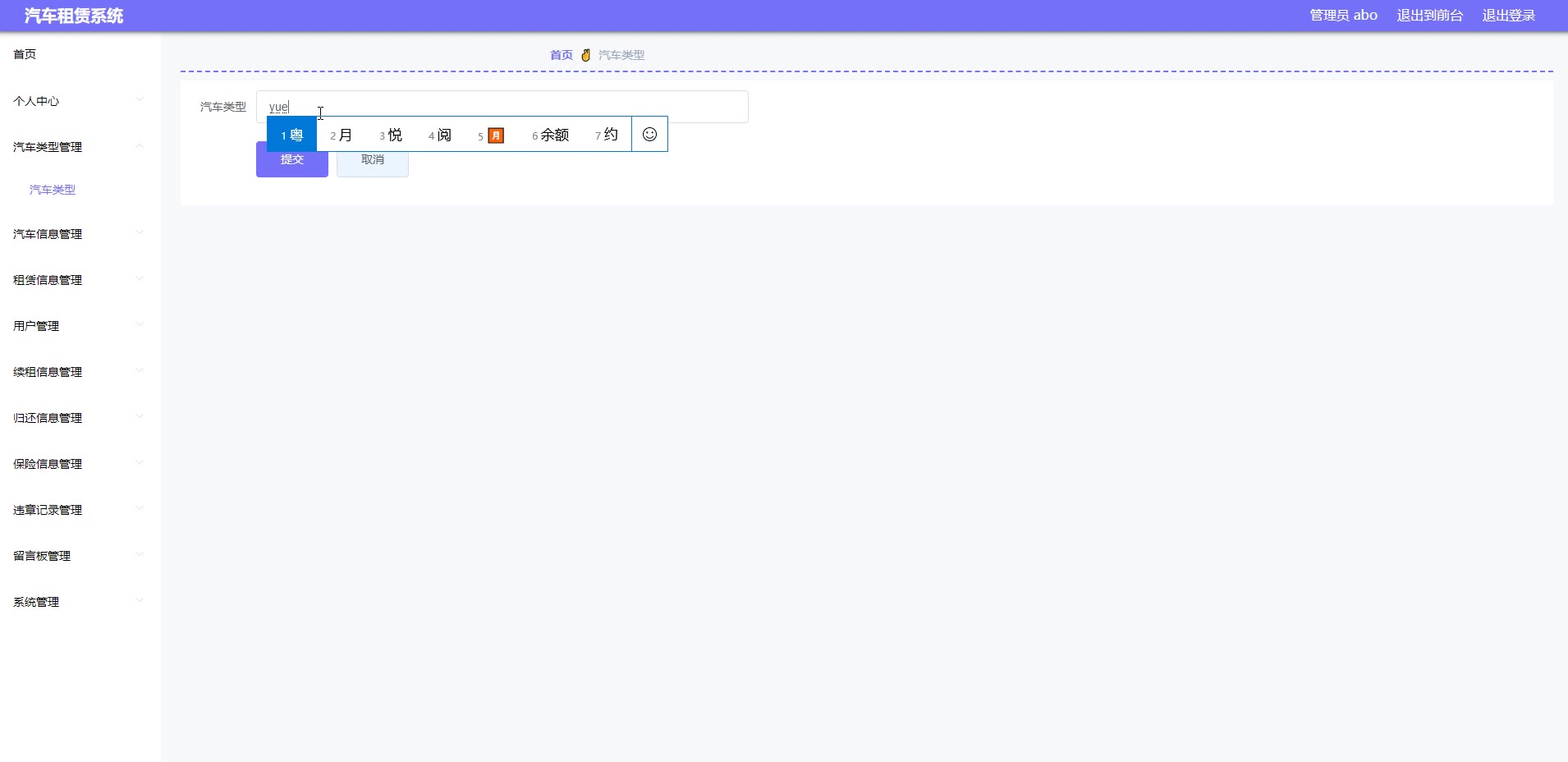Expand chevron beside 保险信息管理
1568x762 pixels.
pyautogui.click(x=140, y=463)
